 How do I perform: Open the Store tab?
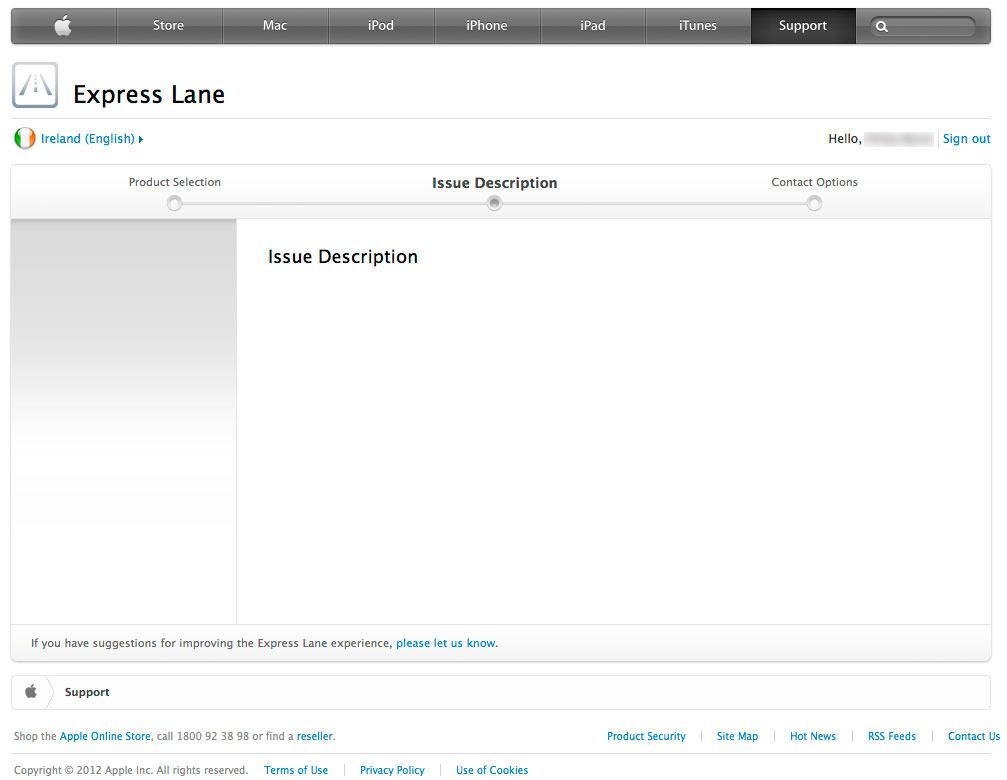click(x=168, y=26)
